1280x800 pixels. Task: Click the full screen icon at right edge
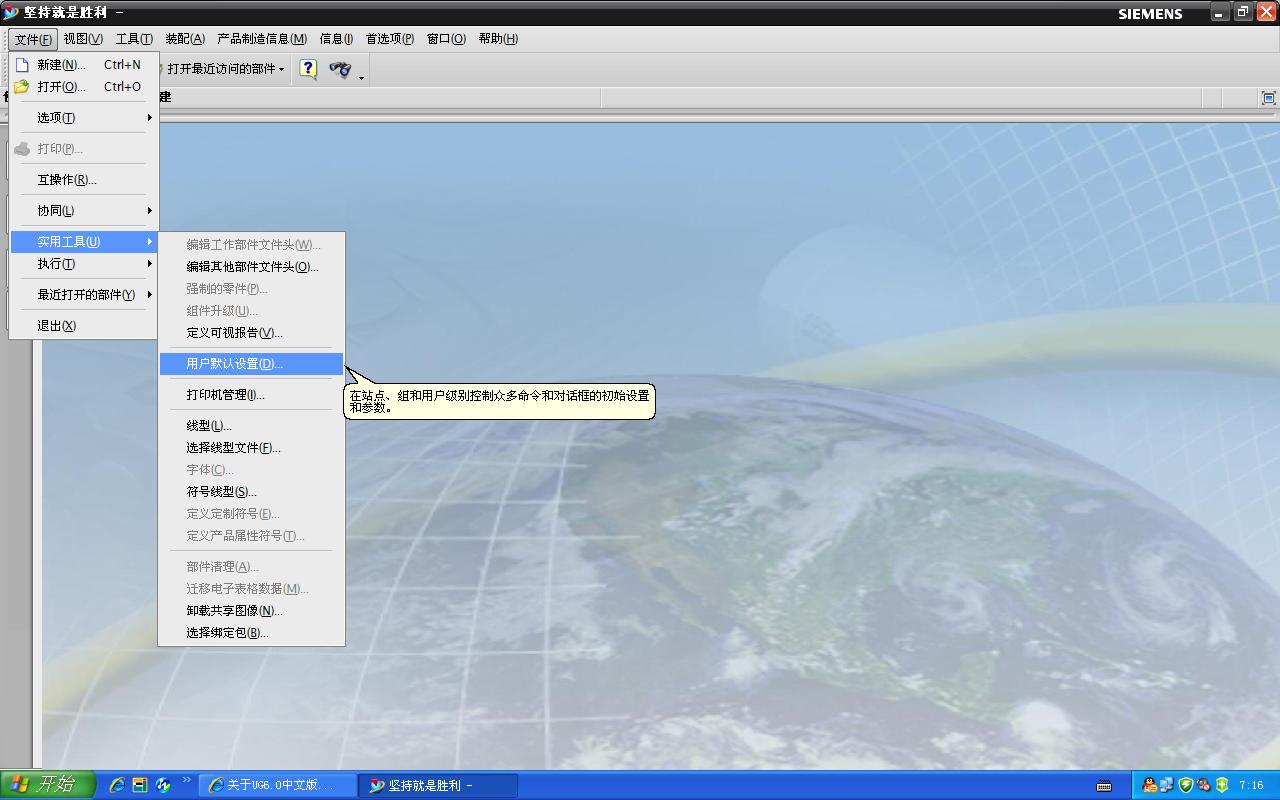(1269, 97)
